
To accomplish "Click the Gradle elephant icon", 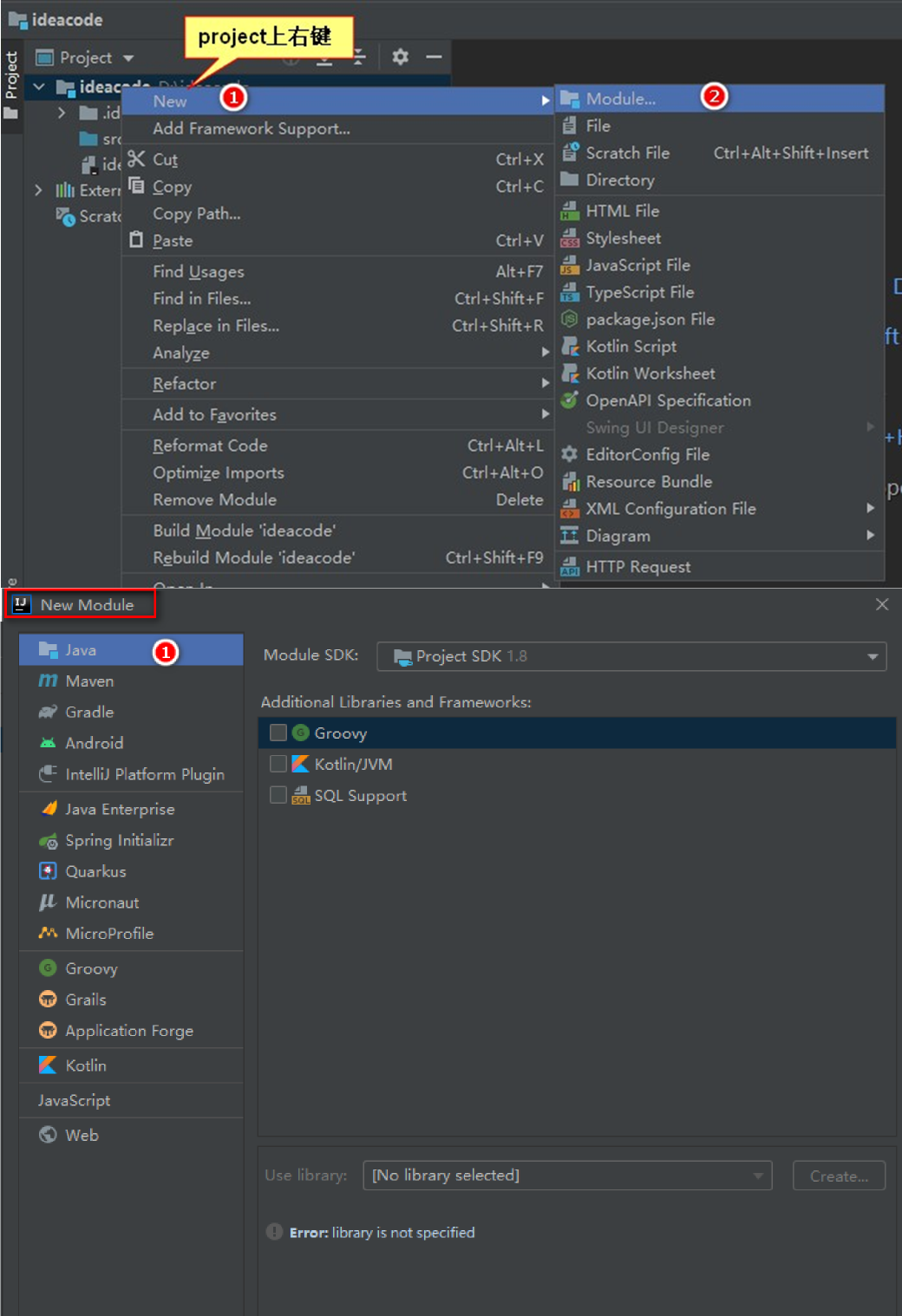I will pyautogui.click(x=48, y=712).
